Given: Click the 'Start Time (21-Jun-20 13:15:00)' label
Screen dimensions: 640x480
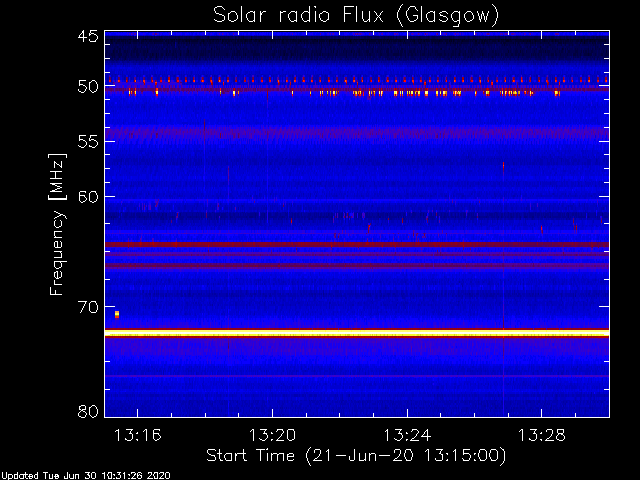Looking at the screenshot, I should pyautogui.click(x=356, y=456).
